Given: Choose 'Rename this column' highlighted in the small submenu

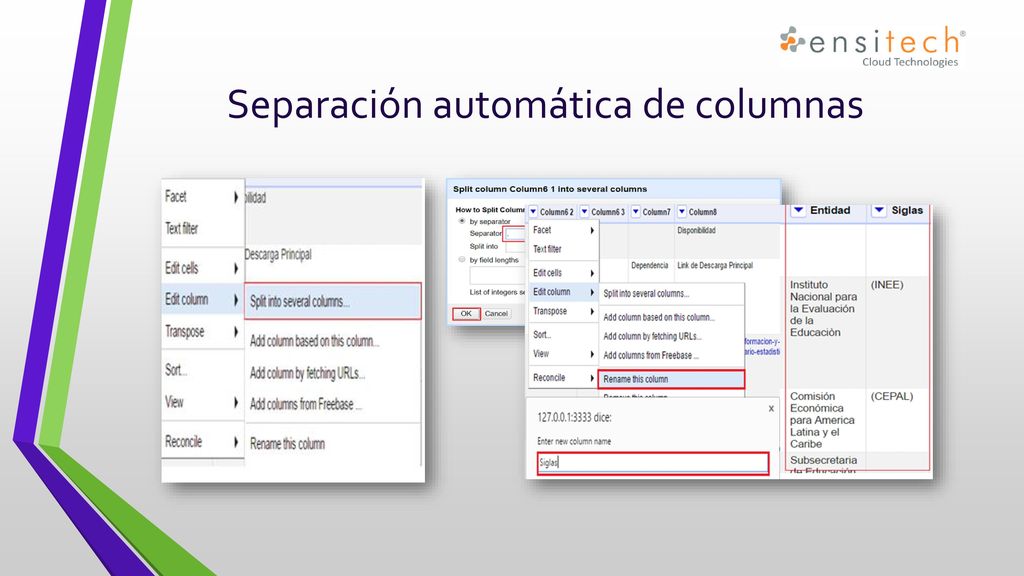Looking at the screenshot, I should pos(671,379).
